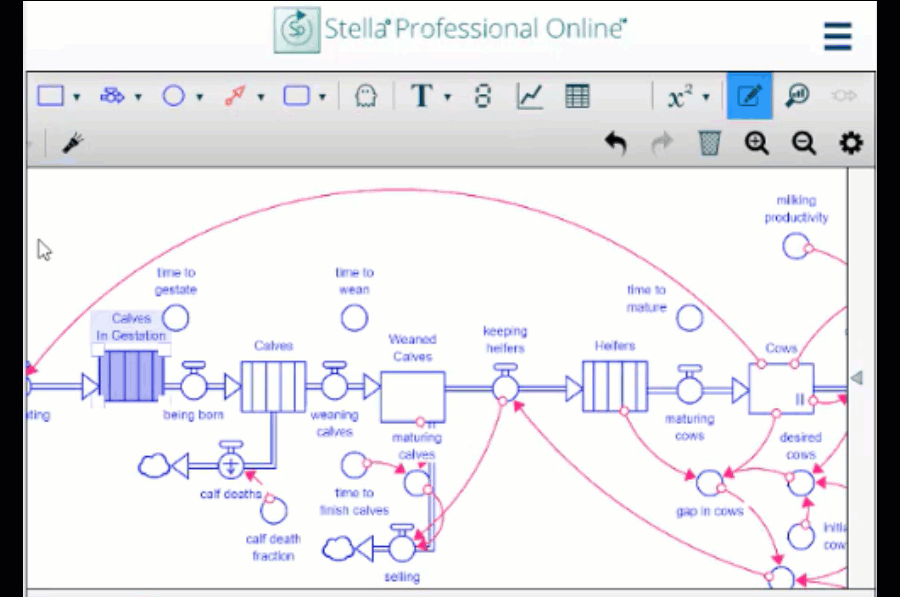Click the 'milking productivity' label text

[796, 208]
